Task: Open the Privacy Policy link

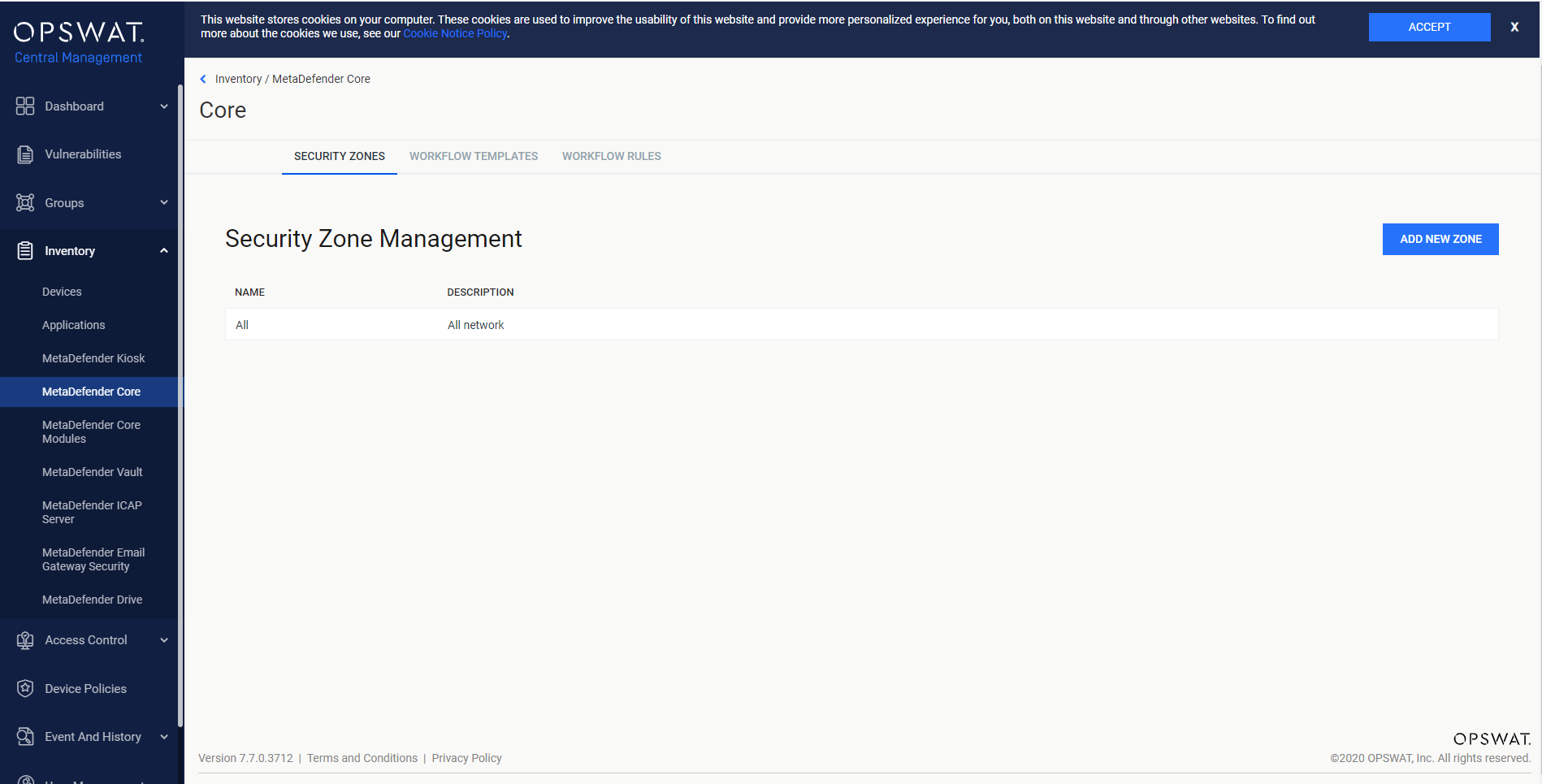Action: pyautogui.click(x=466, y=758)
